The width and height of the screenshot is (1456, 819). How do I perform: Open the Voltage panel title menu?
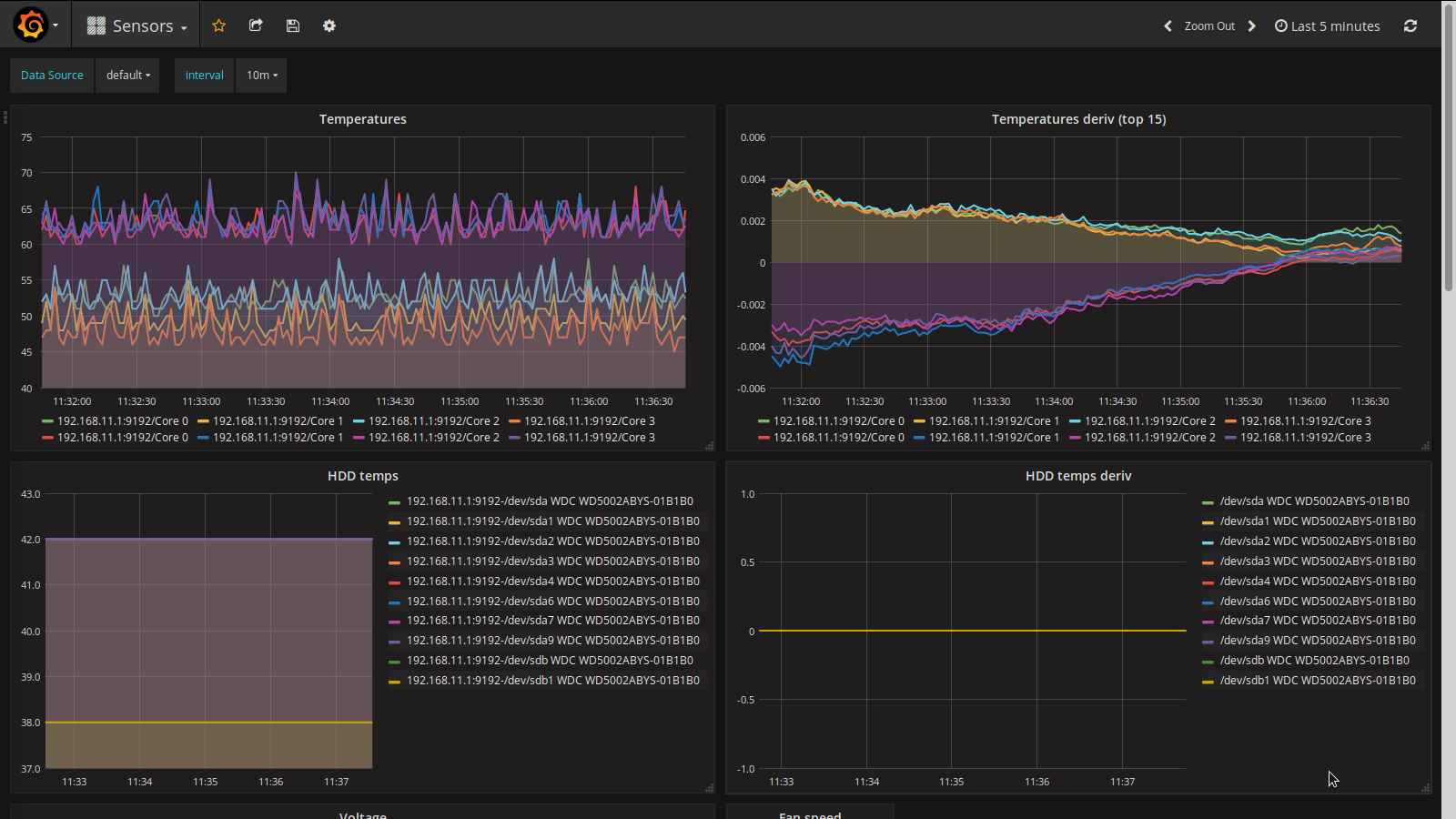[x=363, y=814]
